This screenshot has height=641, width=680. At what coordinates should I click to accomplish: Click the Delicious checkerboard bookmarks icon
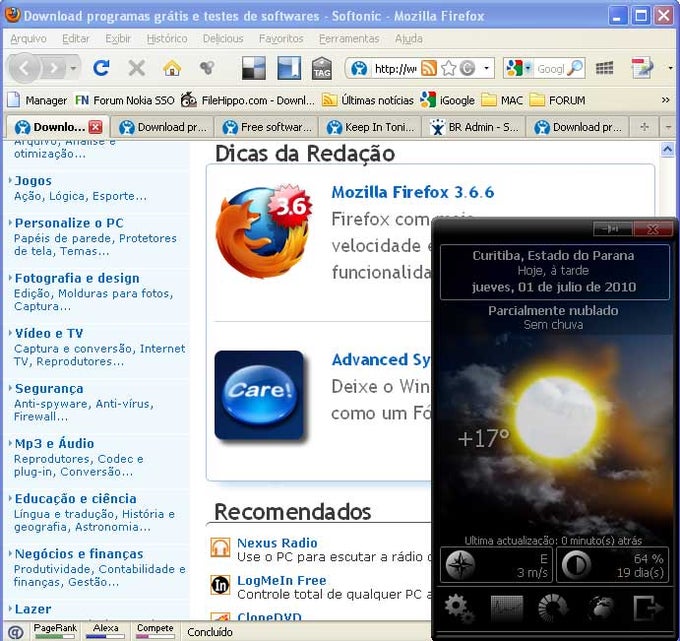[x=254, y=68]
